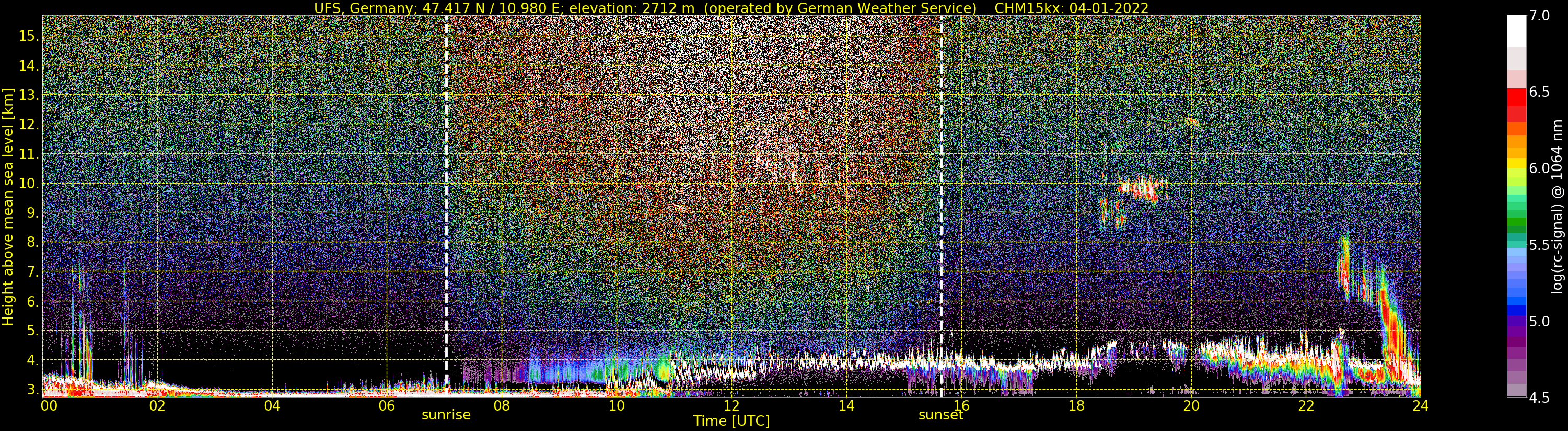Click the "15." km tick on the height axis
1568x431 pixels.
click(x=29, y=36)
